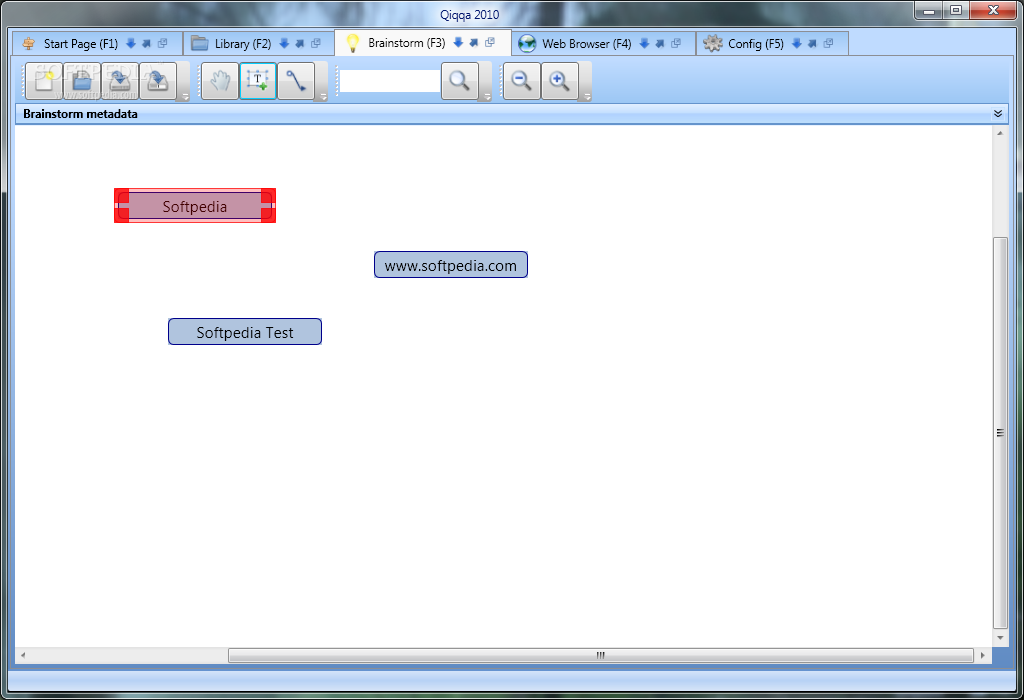Viewport: 1024px width, 700px height.
Task: Click down arrow on Library tab
Action: pos(284,43)
